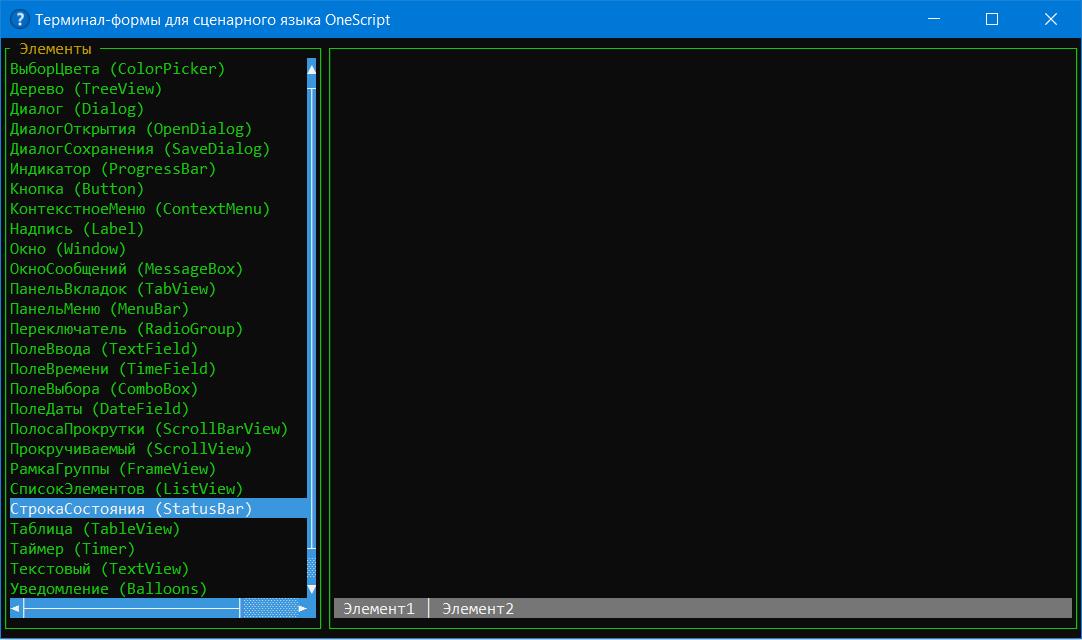Viewport: 1082px width, 640px height.
Task: Maximize the terminal forms window
Action: [992, 19]
